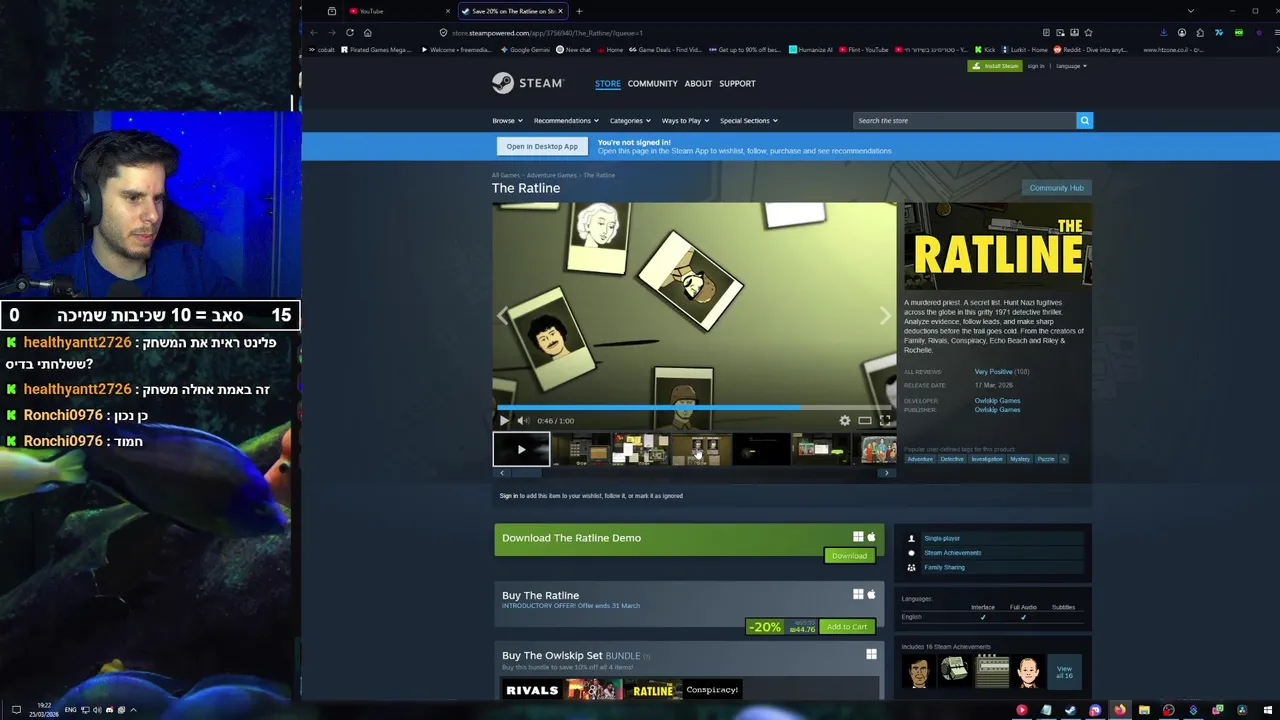Open the tab list chevron in browser
Viewport: 1280px width, 720px height.
(1190, 11)
